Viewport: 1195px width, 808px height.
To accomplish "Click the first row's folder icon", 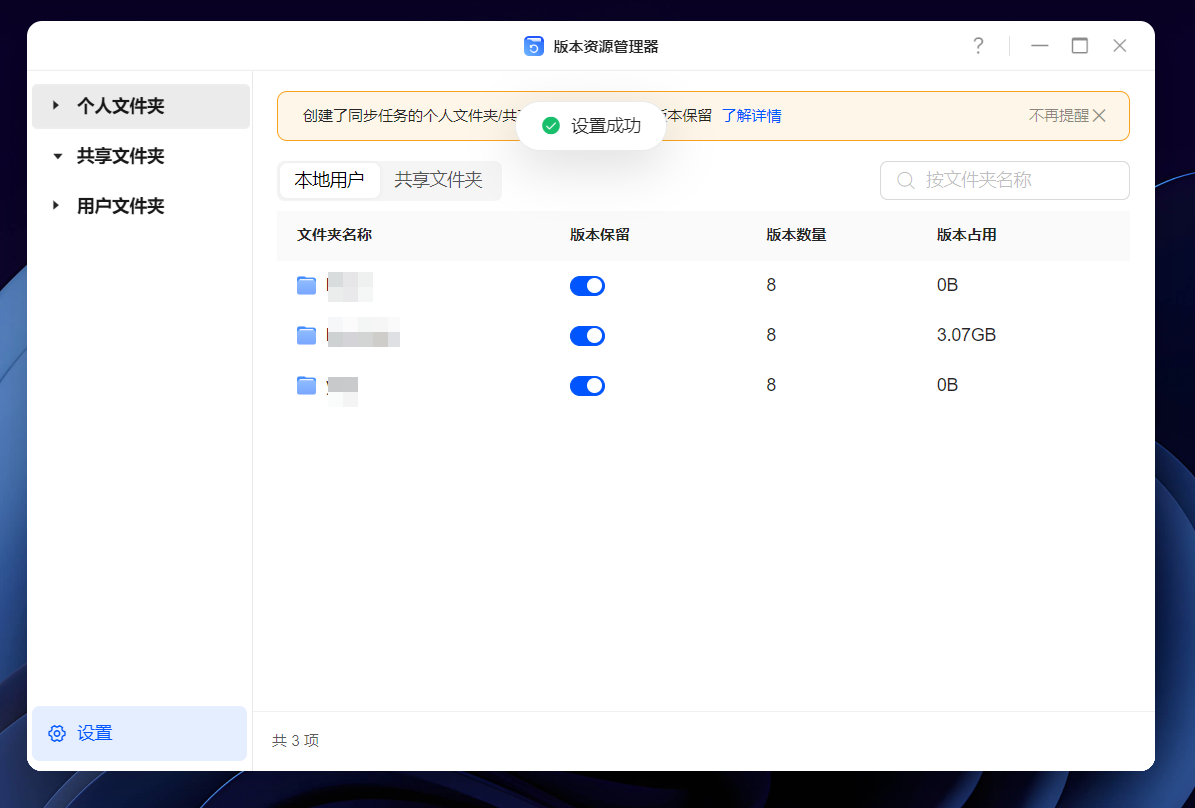I will pyautogui.click(x=307, y=285).
